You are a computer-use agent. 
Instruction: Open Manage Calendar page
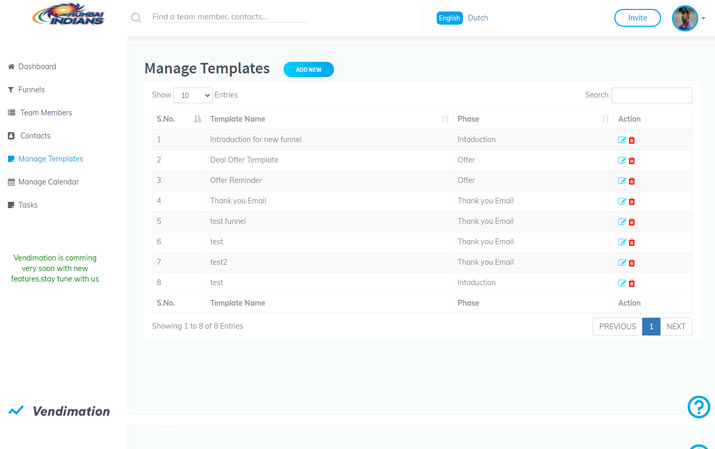click(x=43, y=182)
